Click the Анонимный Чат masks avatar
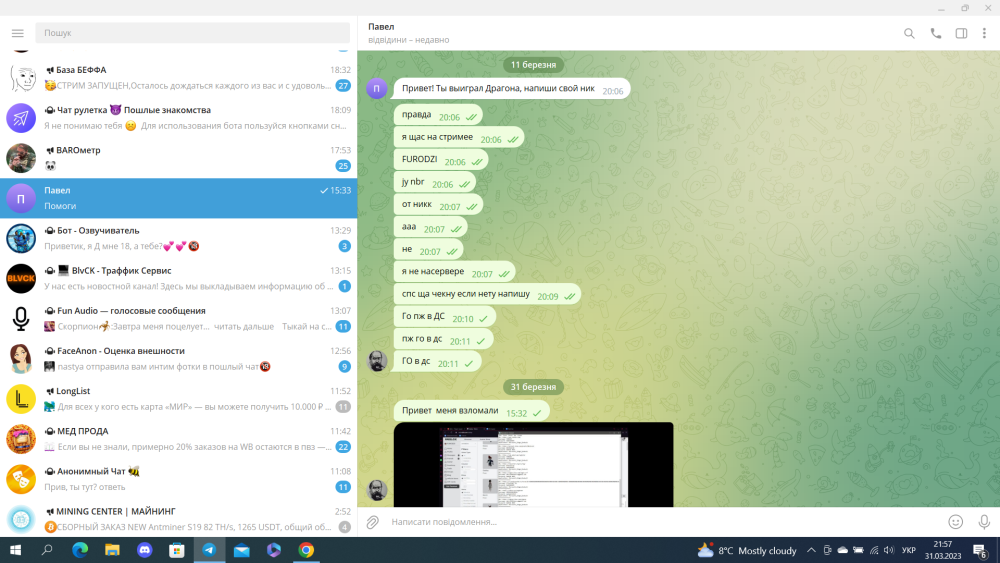 [x=21, y=479]
